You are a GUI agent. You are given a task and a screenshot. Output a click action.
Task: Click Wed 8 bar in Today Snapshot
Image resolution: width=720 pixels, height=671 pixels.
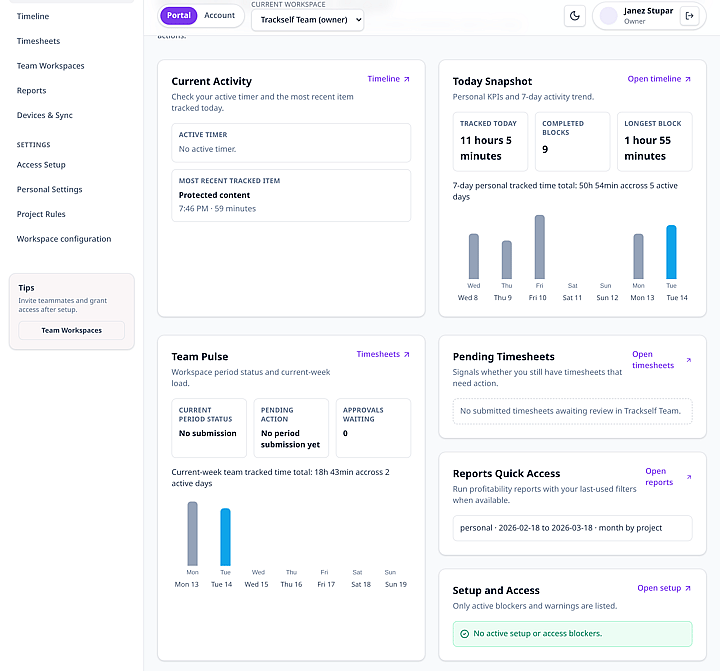(473, 256)
